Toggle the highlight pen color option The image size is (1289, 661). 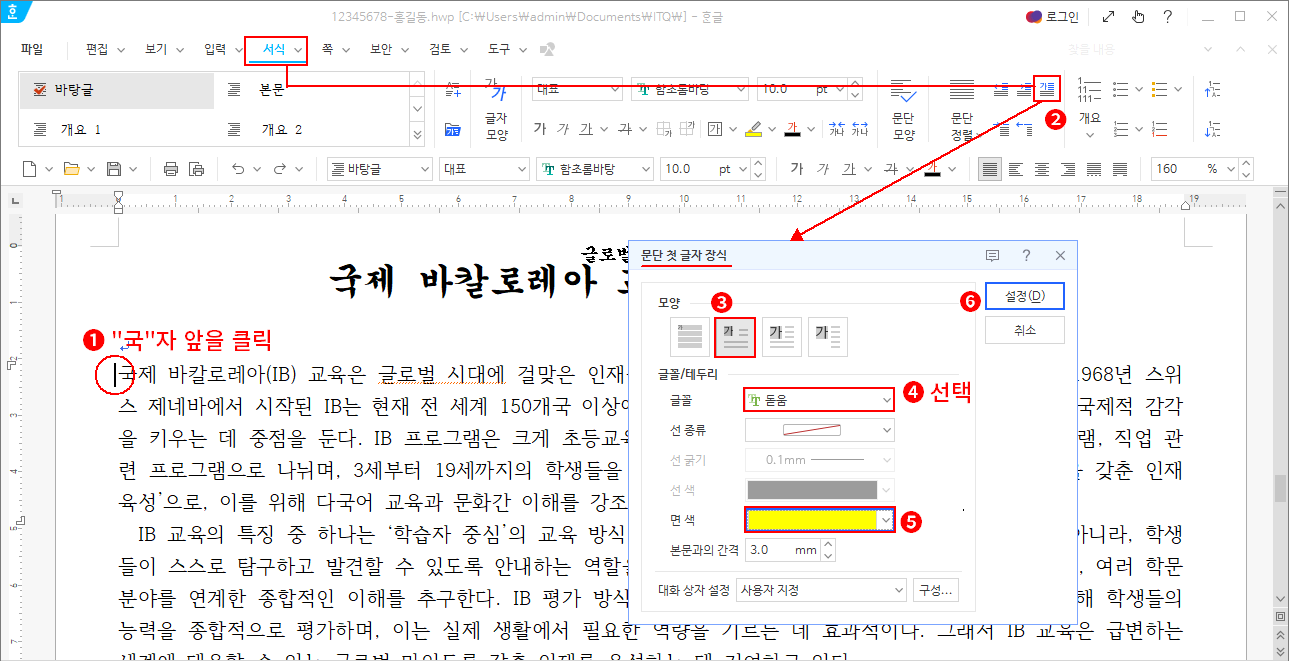(754, 128)
